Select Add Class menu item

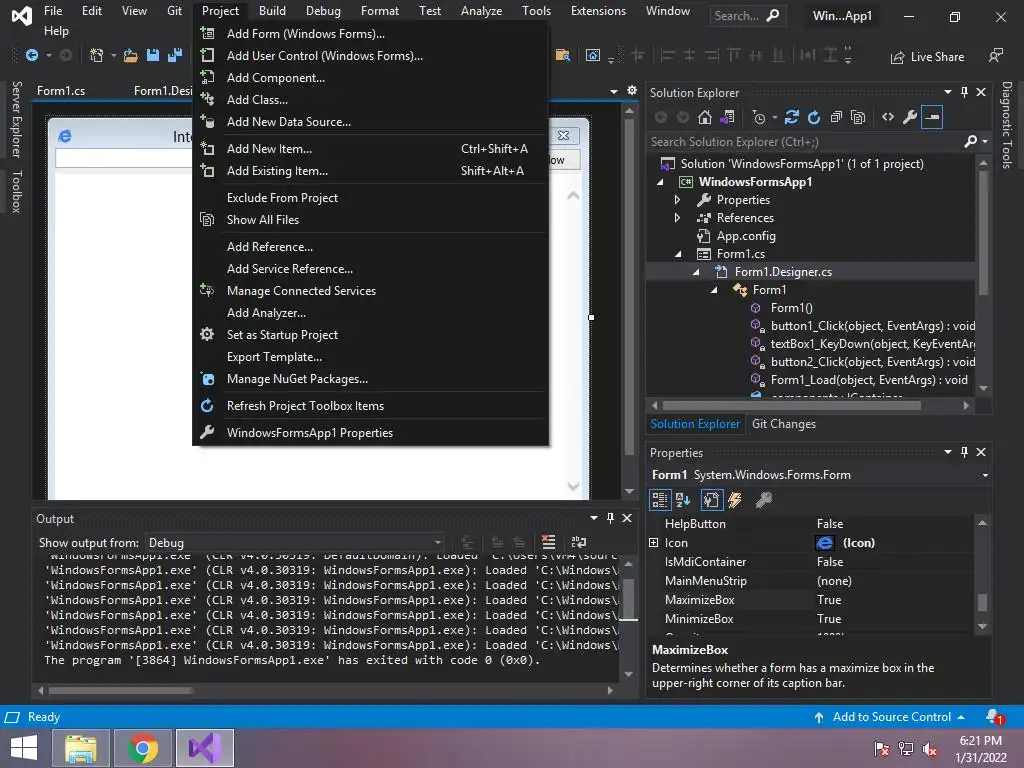[371, 100]
